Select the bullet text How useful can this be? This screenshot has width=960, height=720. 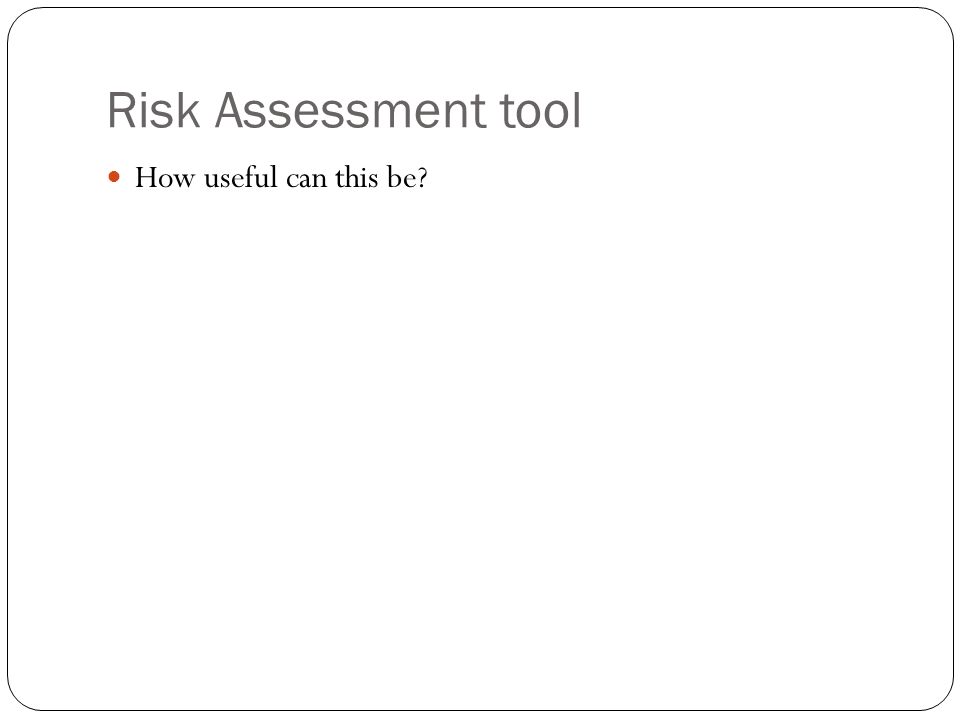281,178
